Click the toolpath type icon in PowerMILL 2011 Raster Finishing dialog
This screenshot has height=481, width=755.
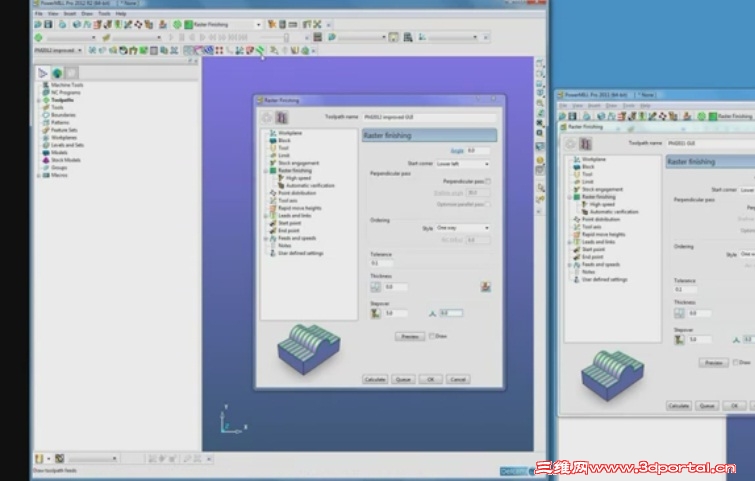585,143
